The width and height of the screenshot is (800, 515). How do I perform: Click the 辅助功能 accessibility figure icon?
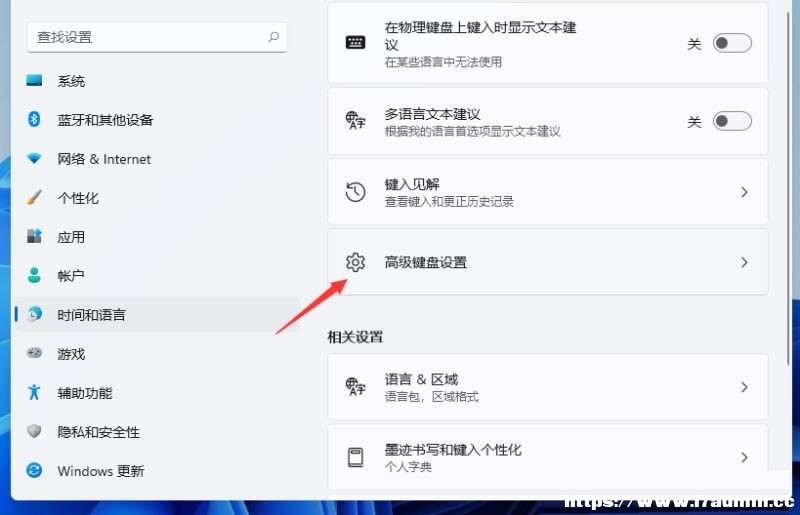[x=34, y=392]
